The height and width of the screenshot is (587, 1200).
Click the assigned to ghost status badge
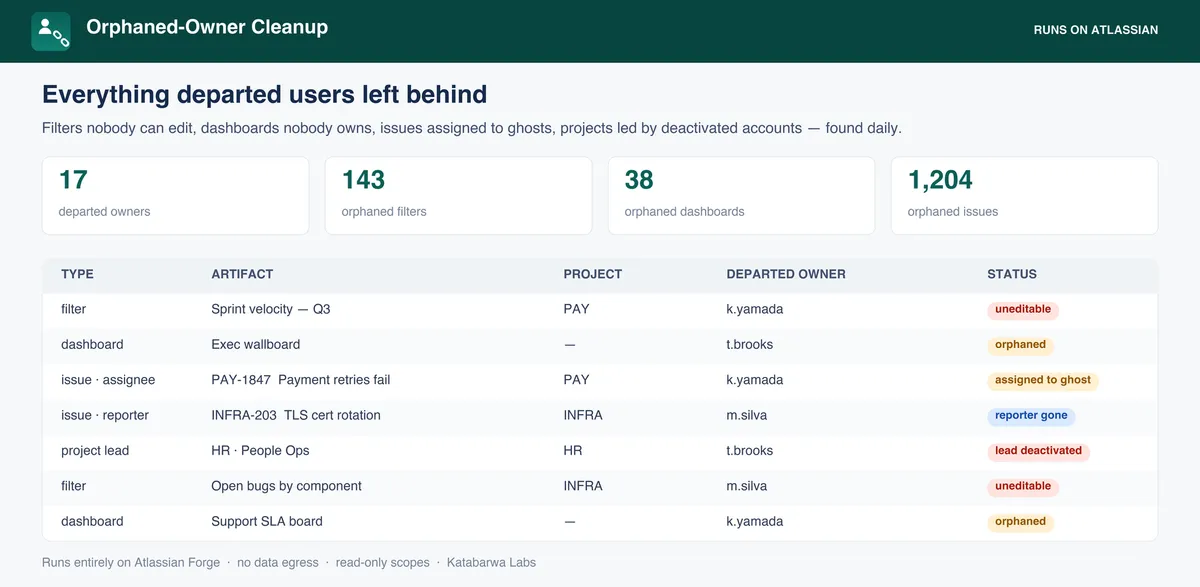pos(1043,380)
